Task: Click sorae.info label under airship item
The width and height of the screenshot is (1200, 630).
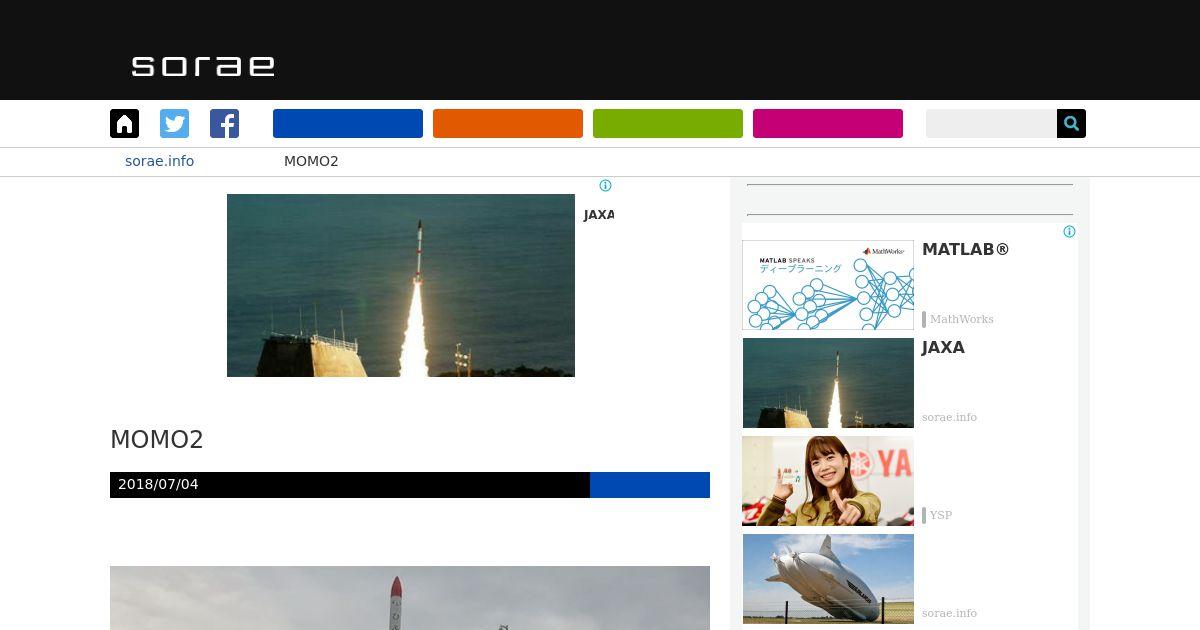Action: coord(949,613)
